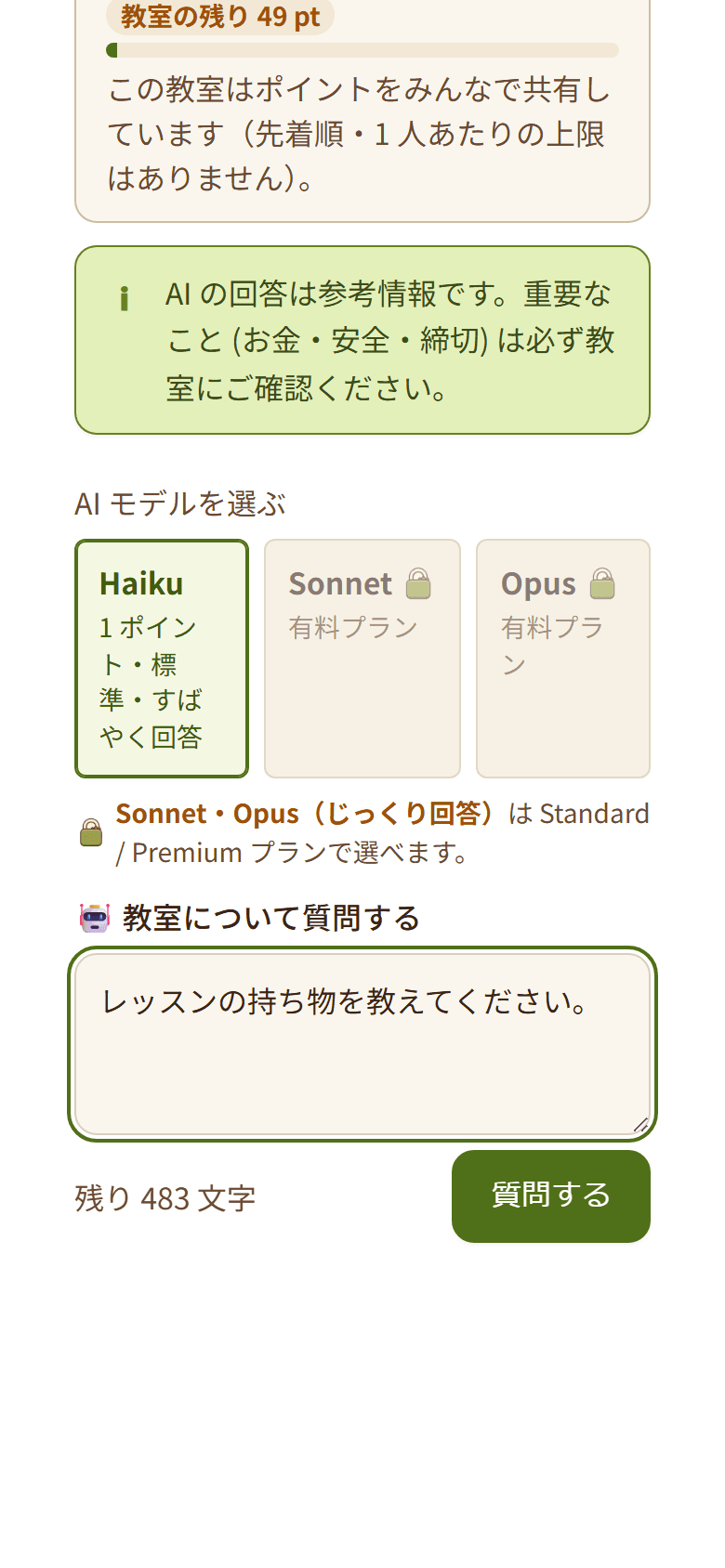Click lock icon beside Sonnet・Opus plan note
Image resolution: width=725 pixels, height=1568 pixels.
91,832
